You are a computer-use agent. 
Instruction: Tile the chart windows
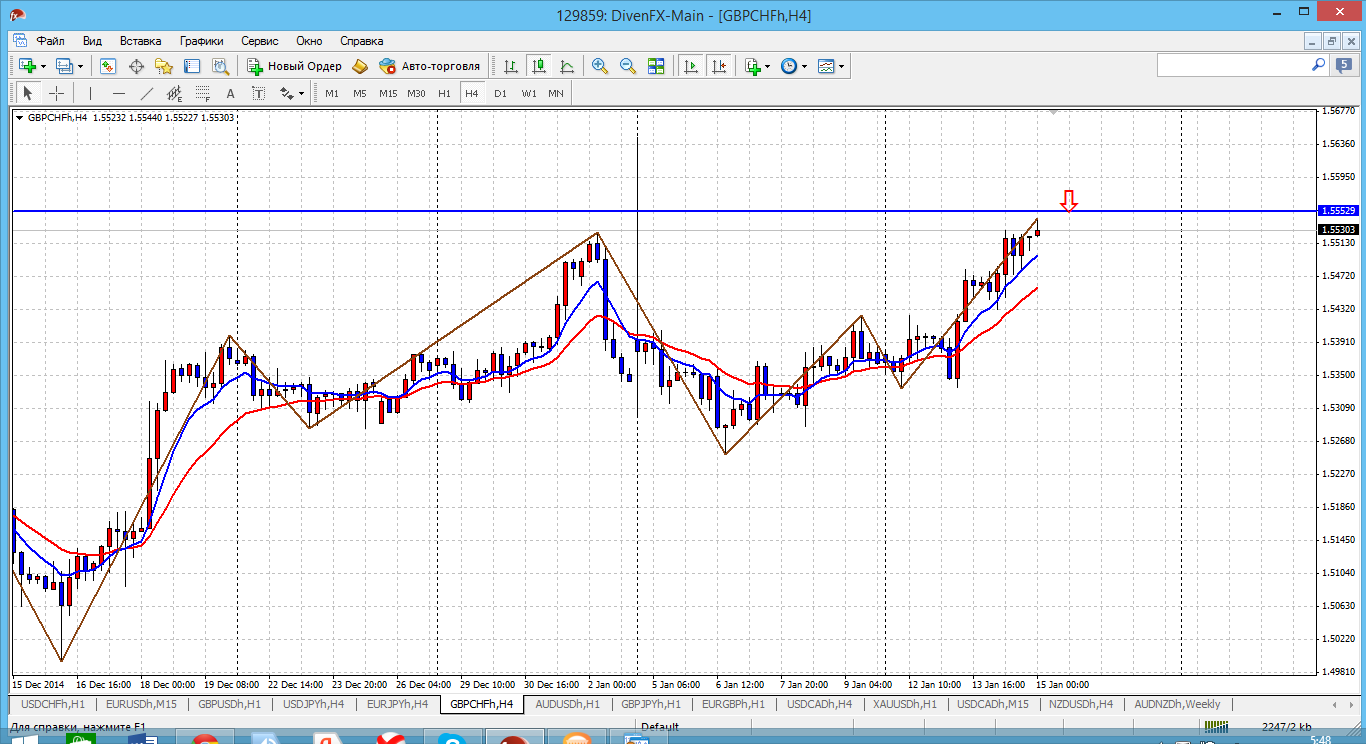click(x=656, y=66)
